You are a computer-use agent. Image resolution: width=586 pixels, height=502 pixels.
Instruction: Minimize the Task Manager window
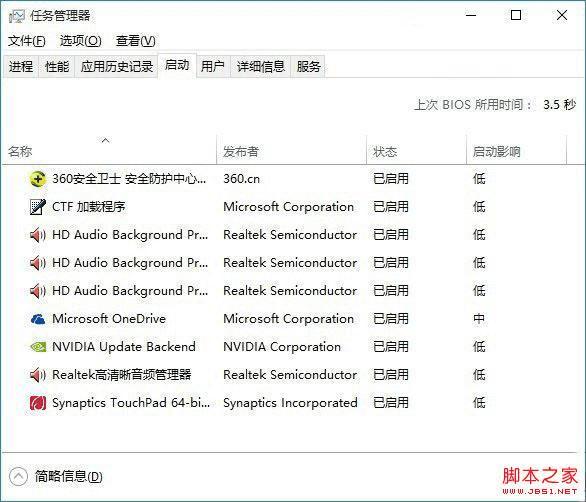[471, 15]
